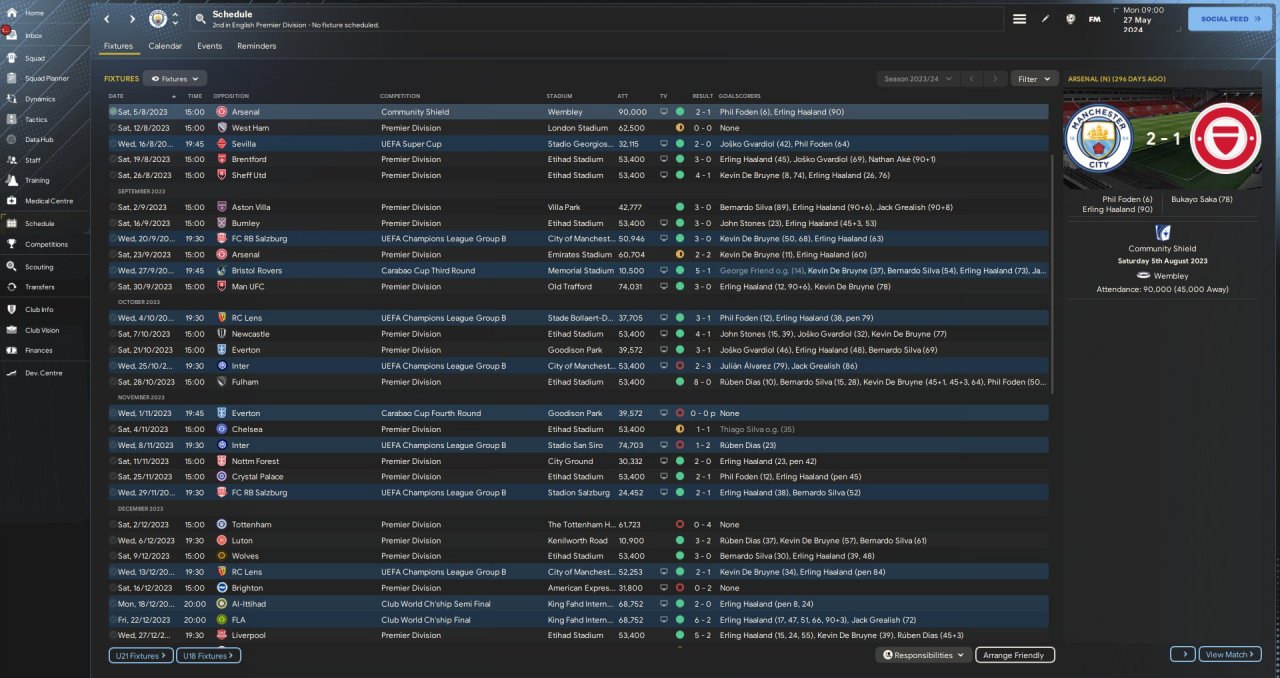This screenshot has height=678, width=1280.
Task: Expand the Fixtures view dropdown
Action: 175,78
